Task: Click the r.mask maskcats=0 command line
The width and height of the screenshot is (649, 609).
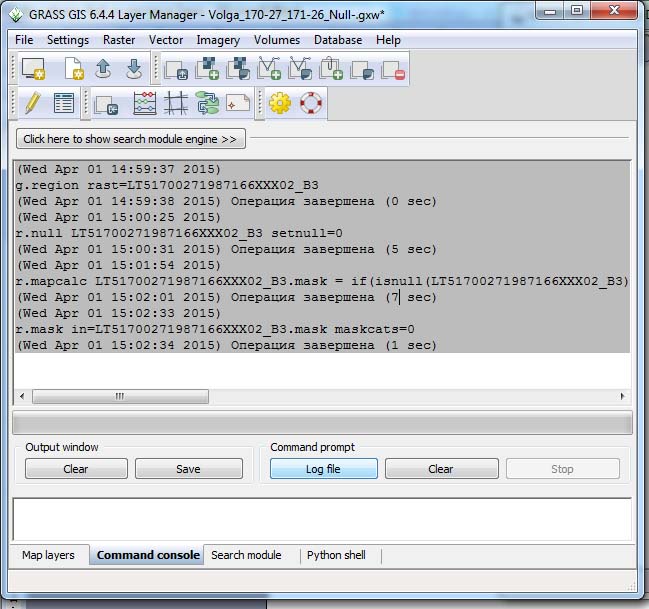Action: tap(215, 329)
